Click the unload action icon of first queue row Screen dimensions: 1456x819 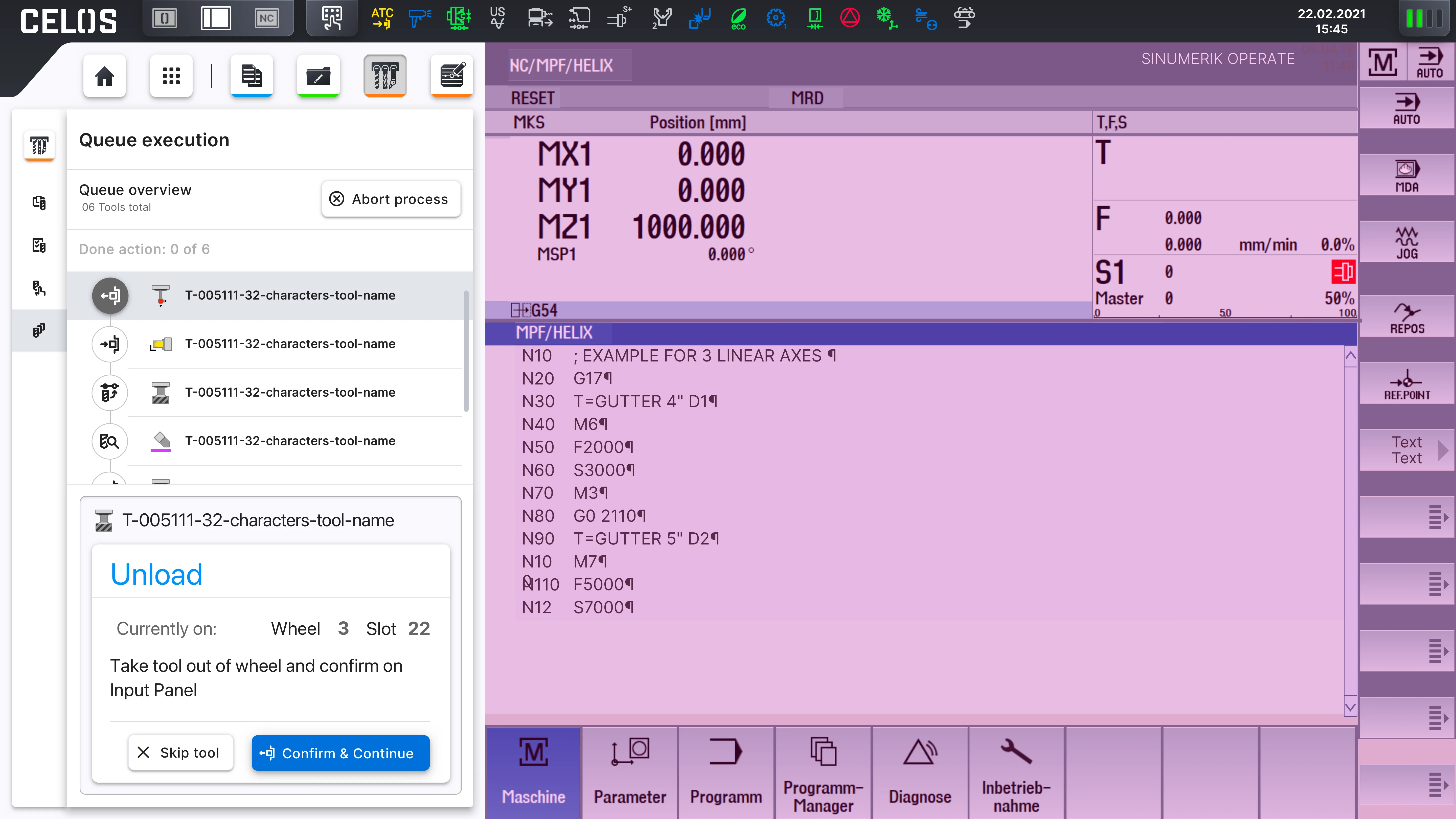110,295
